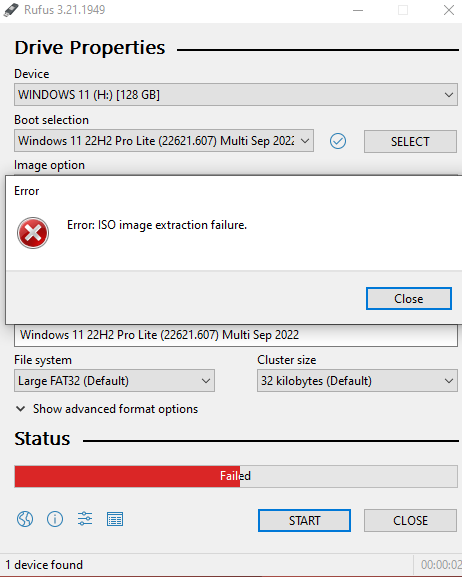This screenshot has height=577, width=462.
Task: Click the ISO checksum checkmark icon
Action: click(338, 141)
